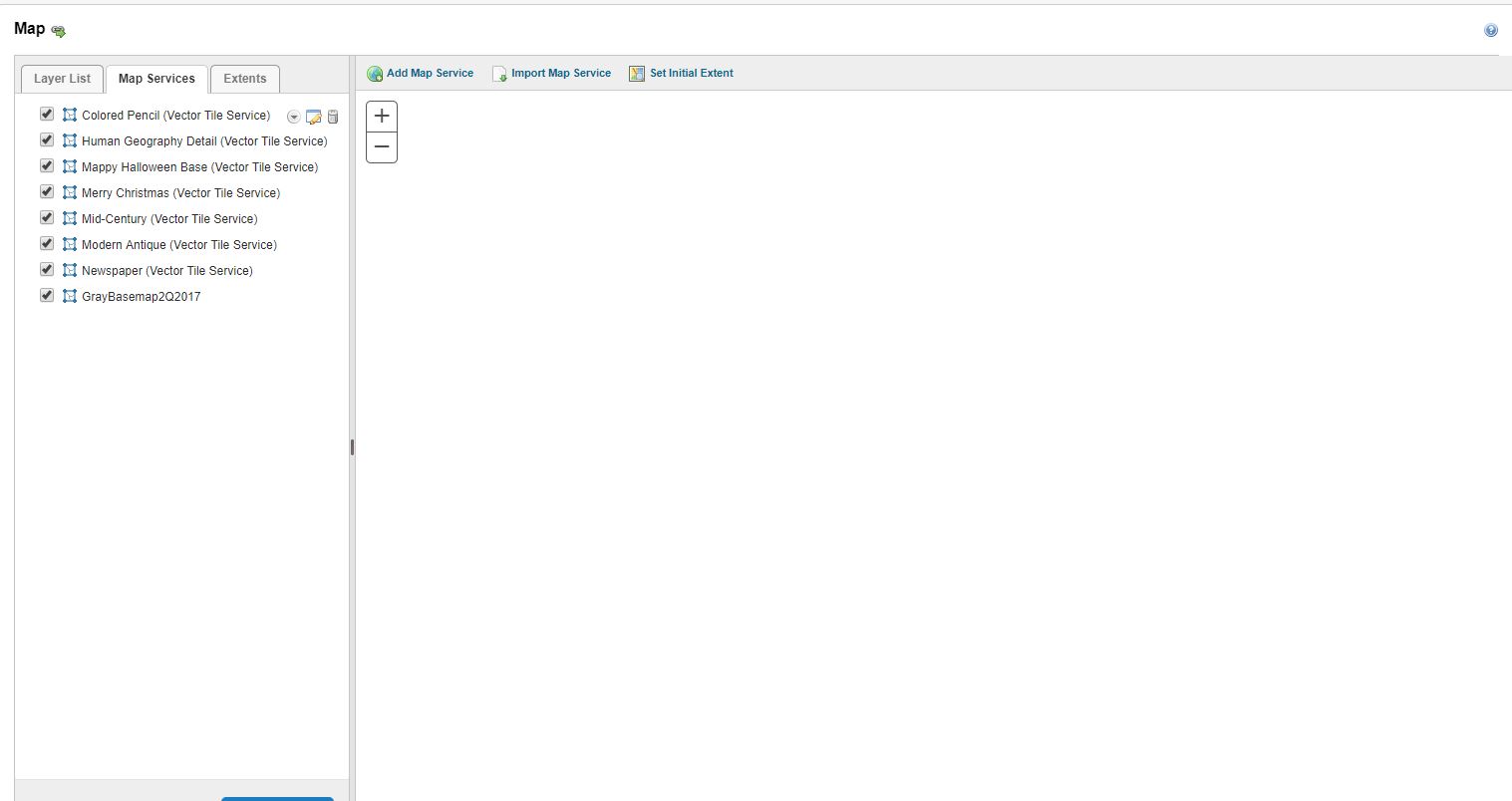Toggle the Merry Christmas checkbox

pyautogui.click(x=46, y=191)
